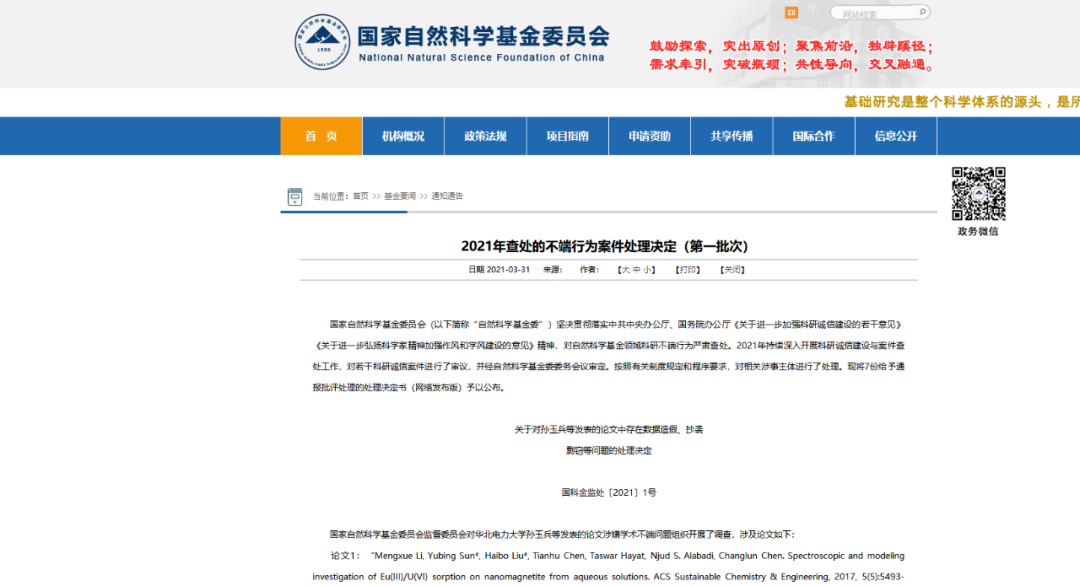Click the search magnifier icon
The image size is (1080, 586).
[922, 13]
